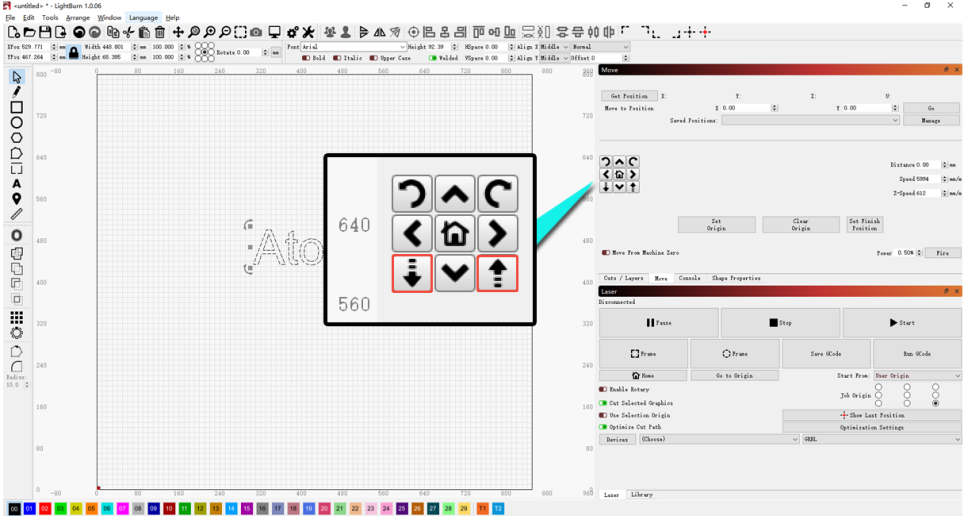The image size is (964, 516).
Task: Select the Create Text tool
Action: (17, 183)
